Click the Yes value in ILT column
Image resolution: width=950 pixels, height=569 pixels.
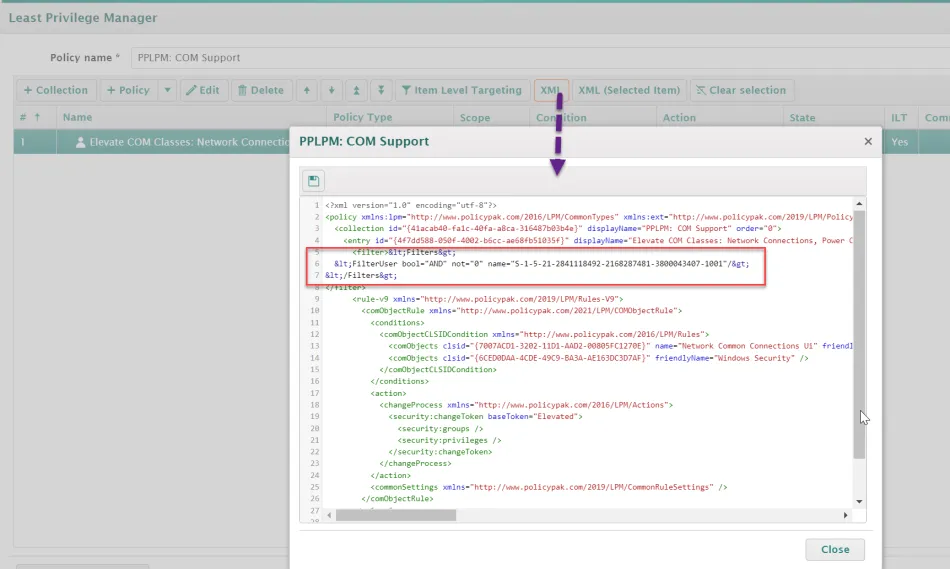pyautogui.click(x=900, y=142)
